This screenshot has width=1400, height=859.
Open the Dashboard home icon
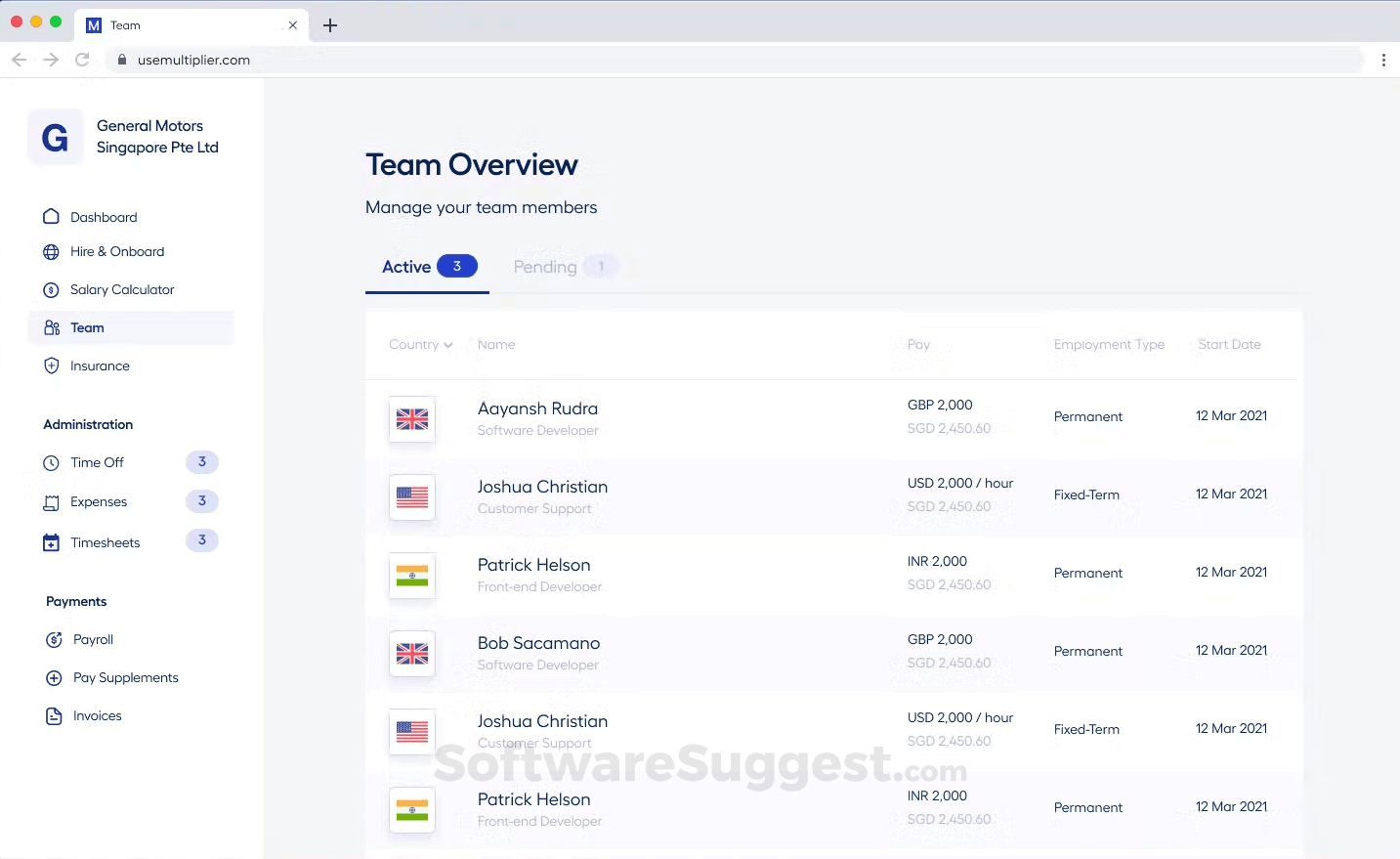tap(52, 216)
